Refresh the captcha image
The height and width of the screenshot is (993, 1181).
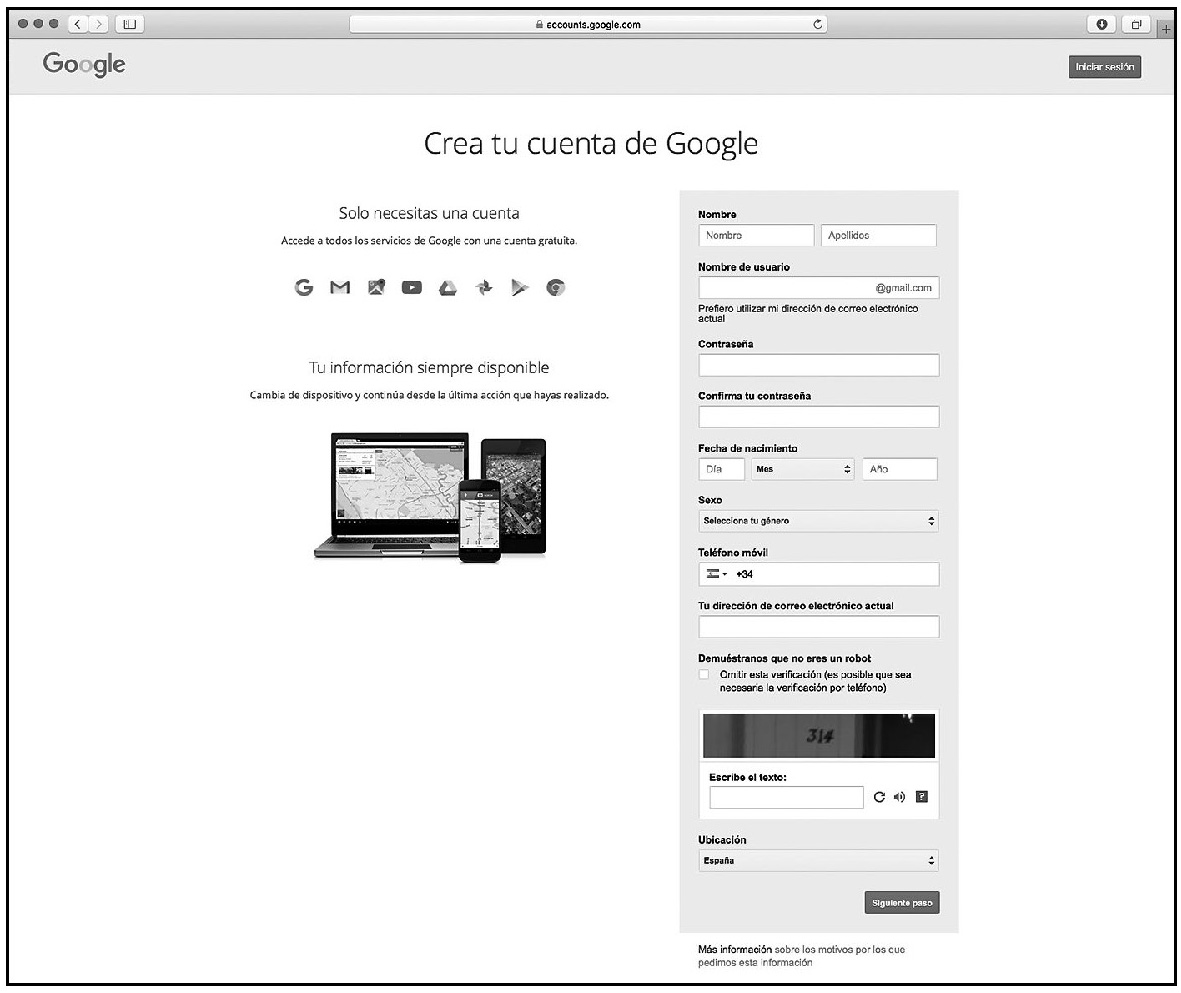[x=880, y=797]
